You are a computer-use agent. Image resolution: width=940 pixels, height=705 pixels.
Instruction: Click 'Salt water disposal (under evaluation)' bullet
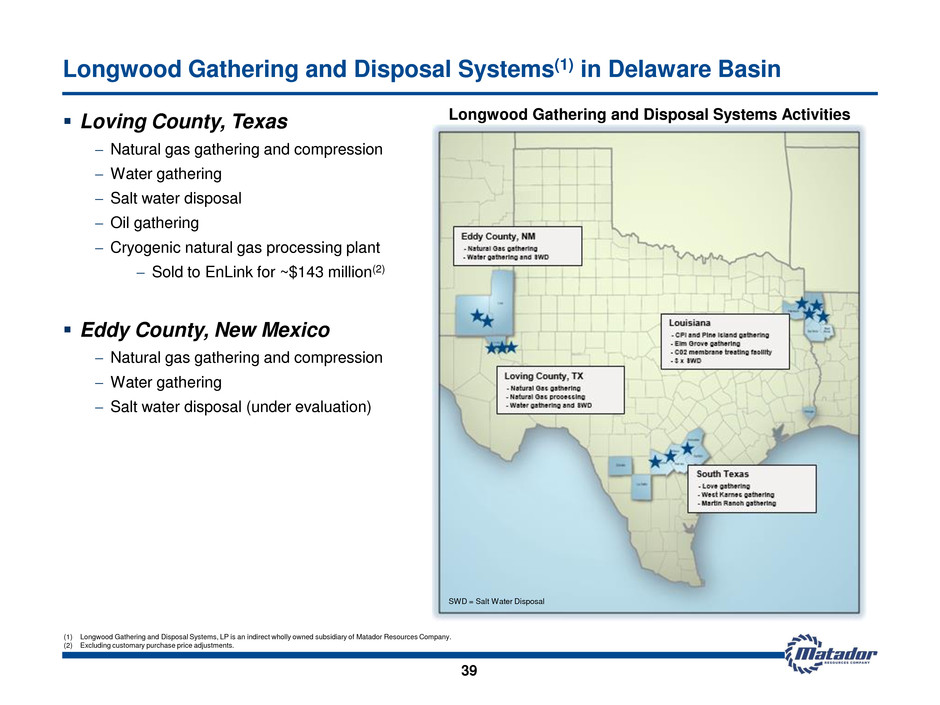point(240,407)
